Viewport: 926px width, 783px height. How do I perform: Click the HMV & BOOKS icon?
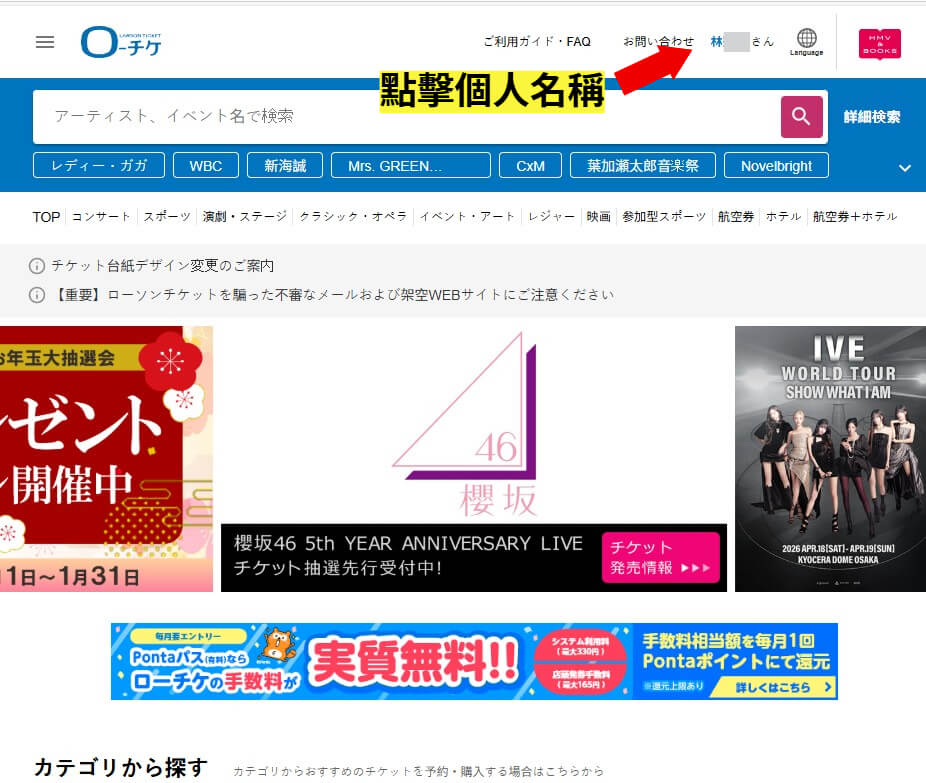879,43
